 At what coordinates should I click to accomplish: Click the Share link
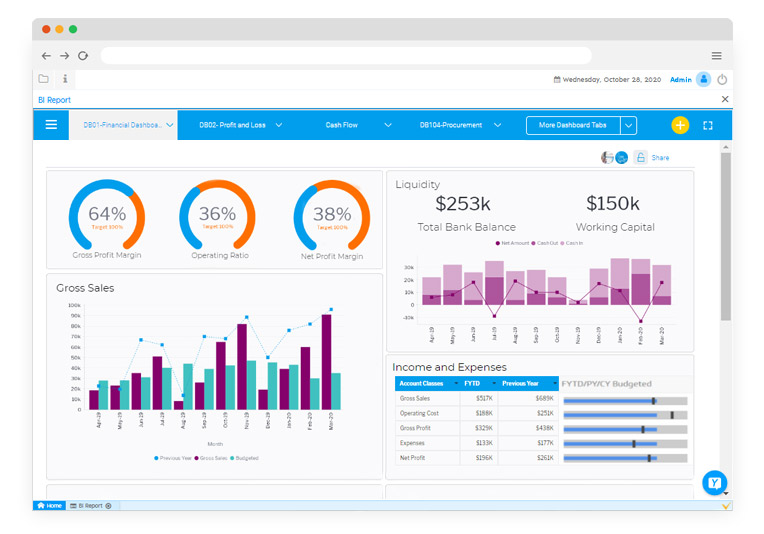[x=660, y=158]
